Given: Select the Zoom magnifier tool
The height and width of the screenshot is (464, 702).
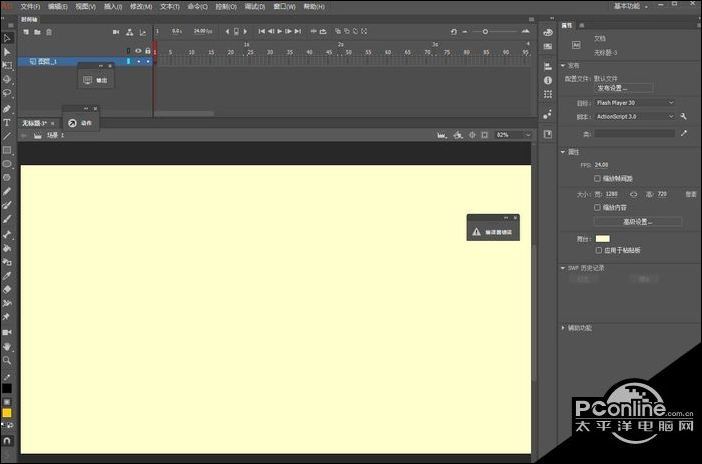Looking at the screenshot, I should (7, 360).
